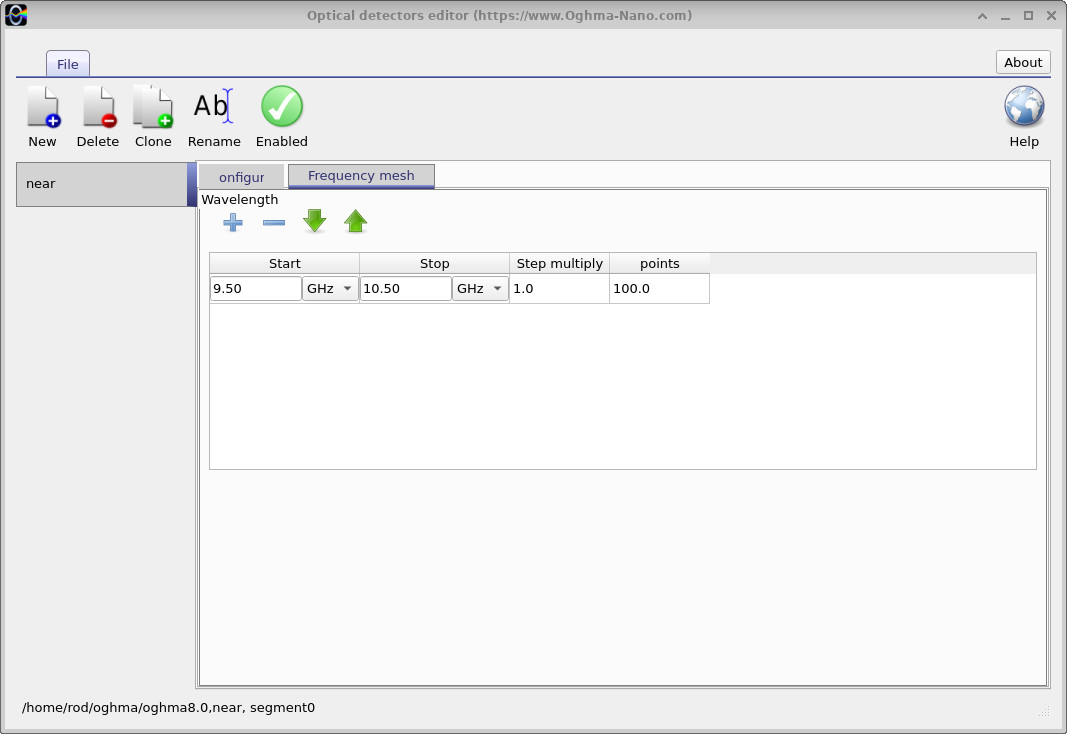Click the Step multiply cell 1.0
Screen dimensions: 1067x734
pyautogui.click(x=559, y=288)
